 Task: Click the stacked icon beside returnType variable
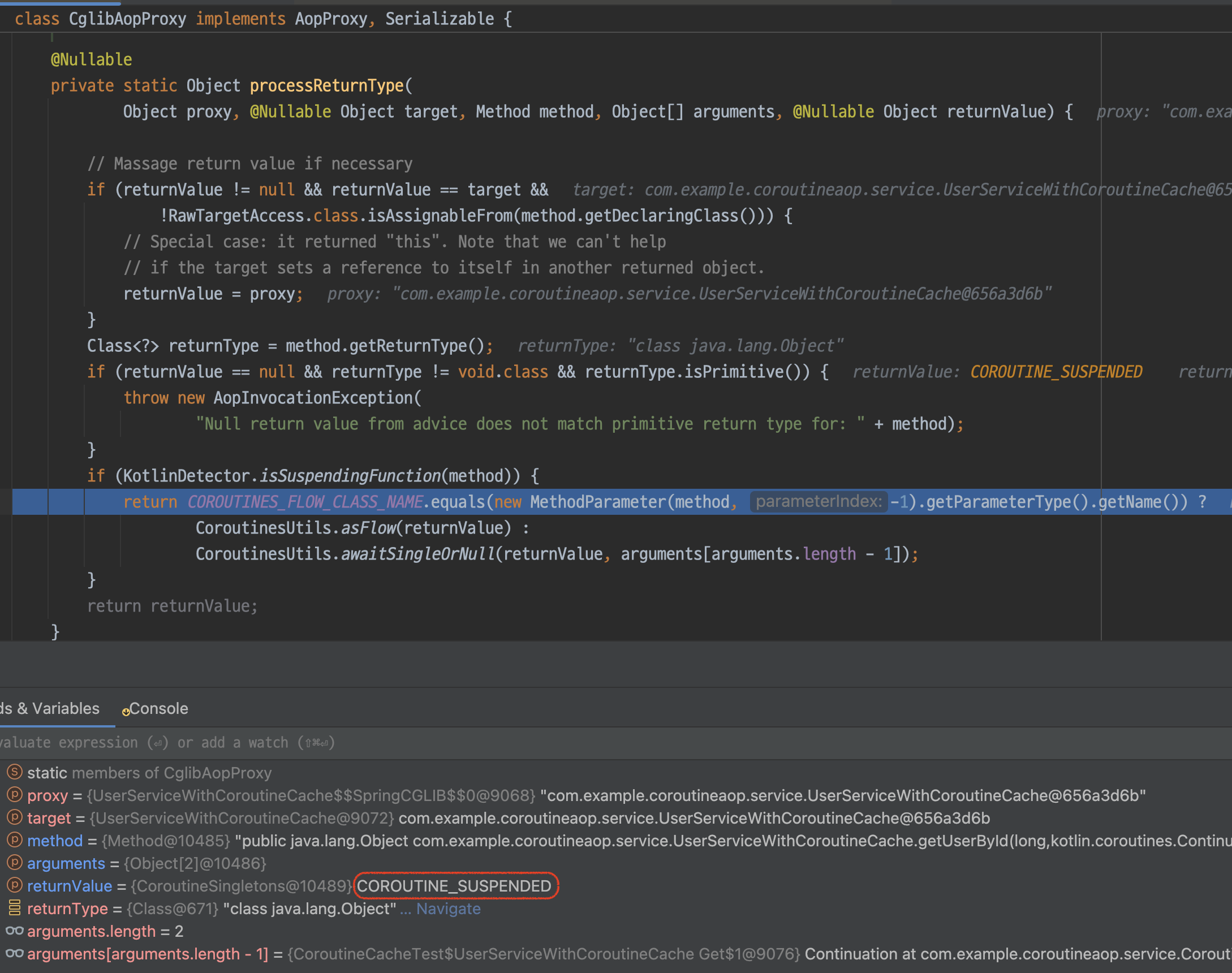point(14,907)
